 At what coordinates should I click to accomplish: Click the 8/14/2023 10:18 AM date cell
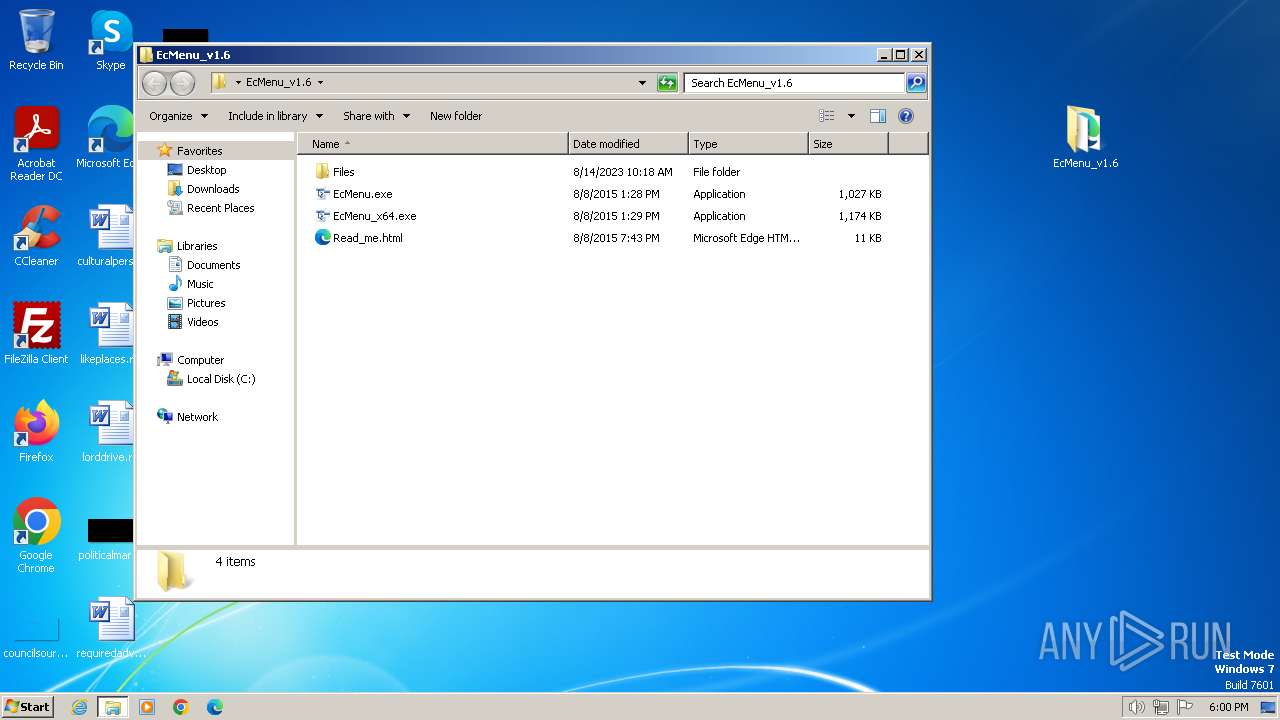[x=623, y=172]
